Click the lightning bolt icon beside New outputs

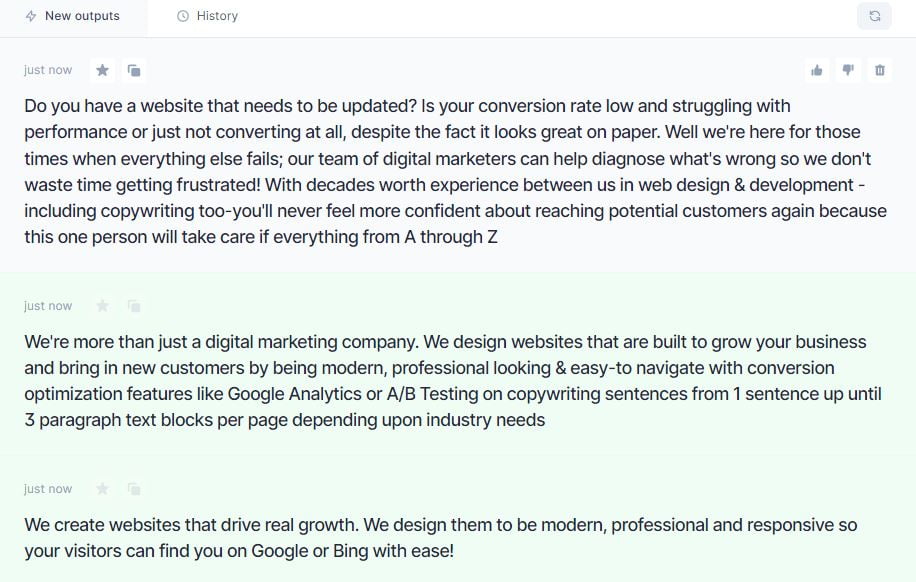(31, 16)
